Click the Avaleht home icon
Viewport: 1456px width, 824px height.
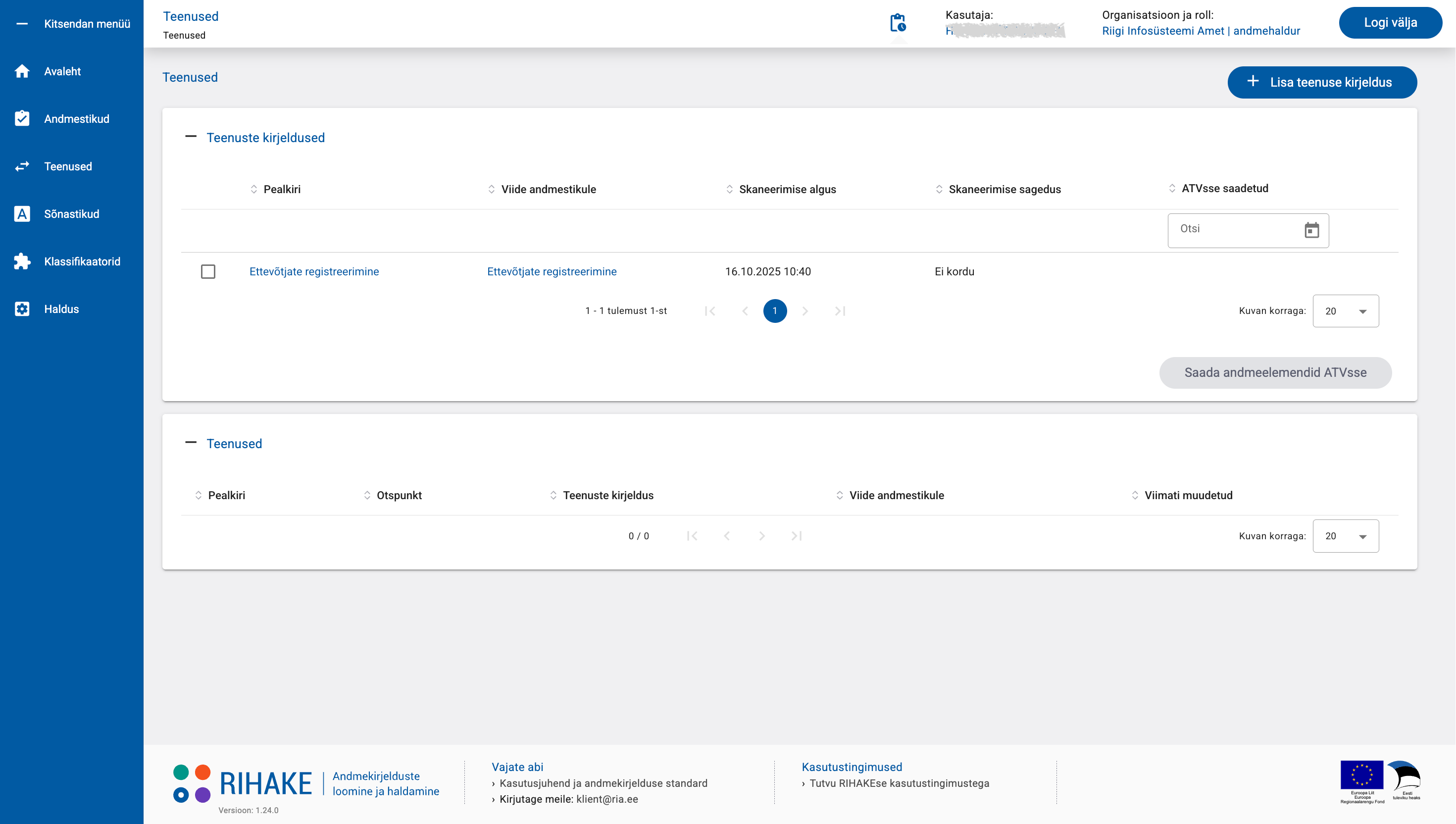22,71
